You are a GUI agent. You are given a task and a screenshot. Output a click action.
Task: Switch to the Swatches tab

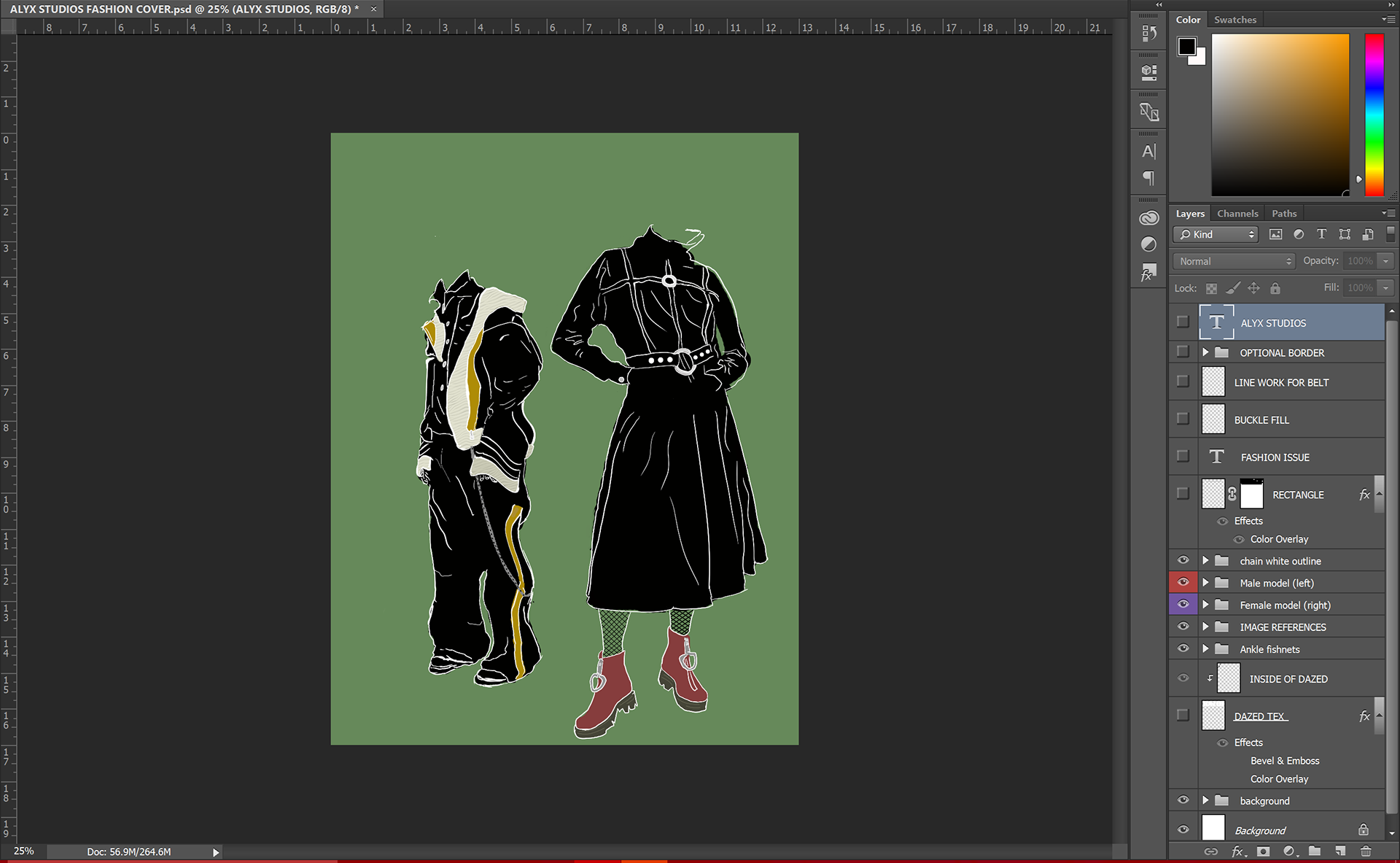click(x=1235, y=20)
